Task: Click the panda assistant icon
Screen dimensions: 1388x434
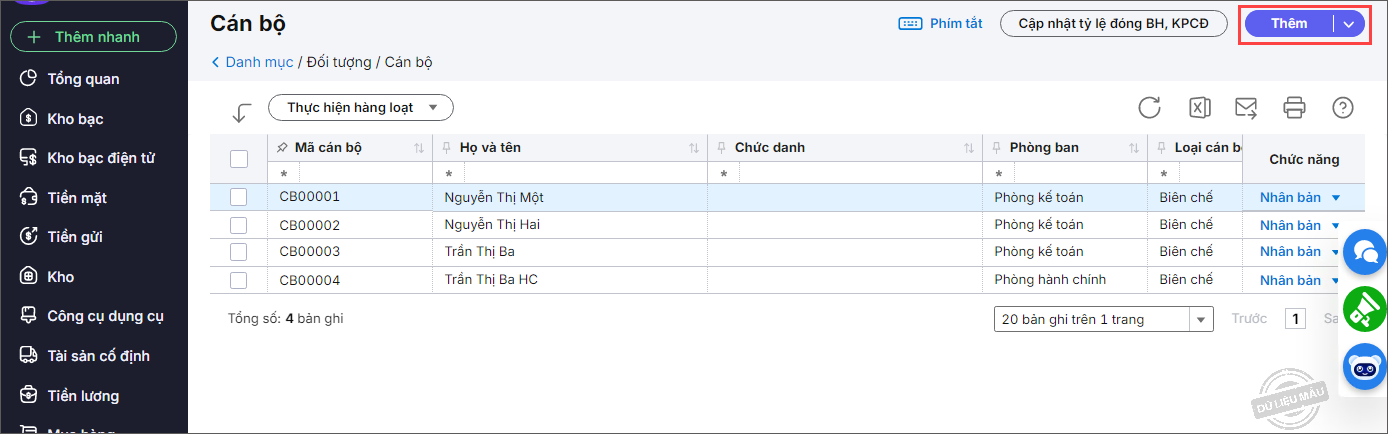Action: [x=1365, y=368]
